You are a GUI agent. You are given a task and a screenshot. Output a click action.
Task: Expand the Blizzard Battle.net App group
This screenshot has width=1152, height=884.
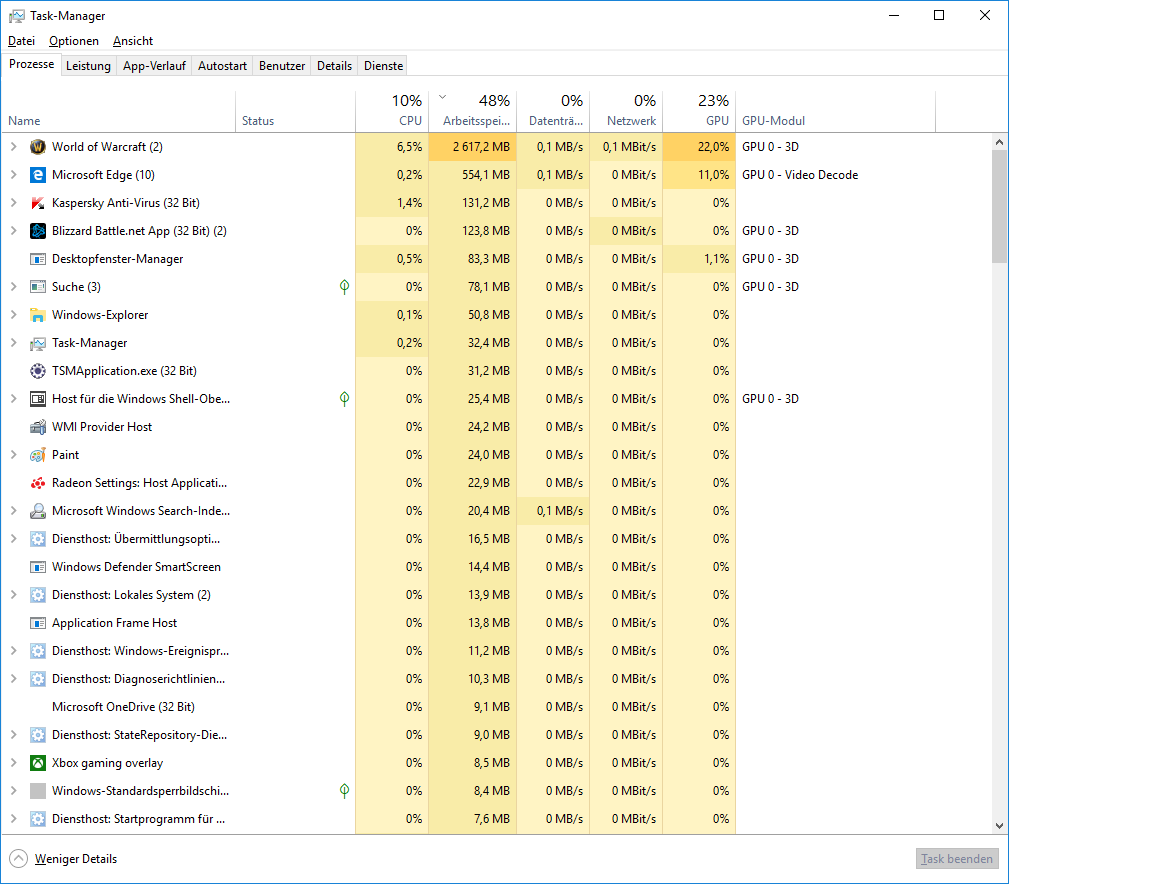tap(13, 231)
